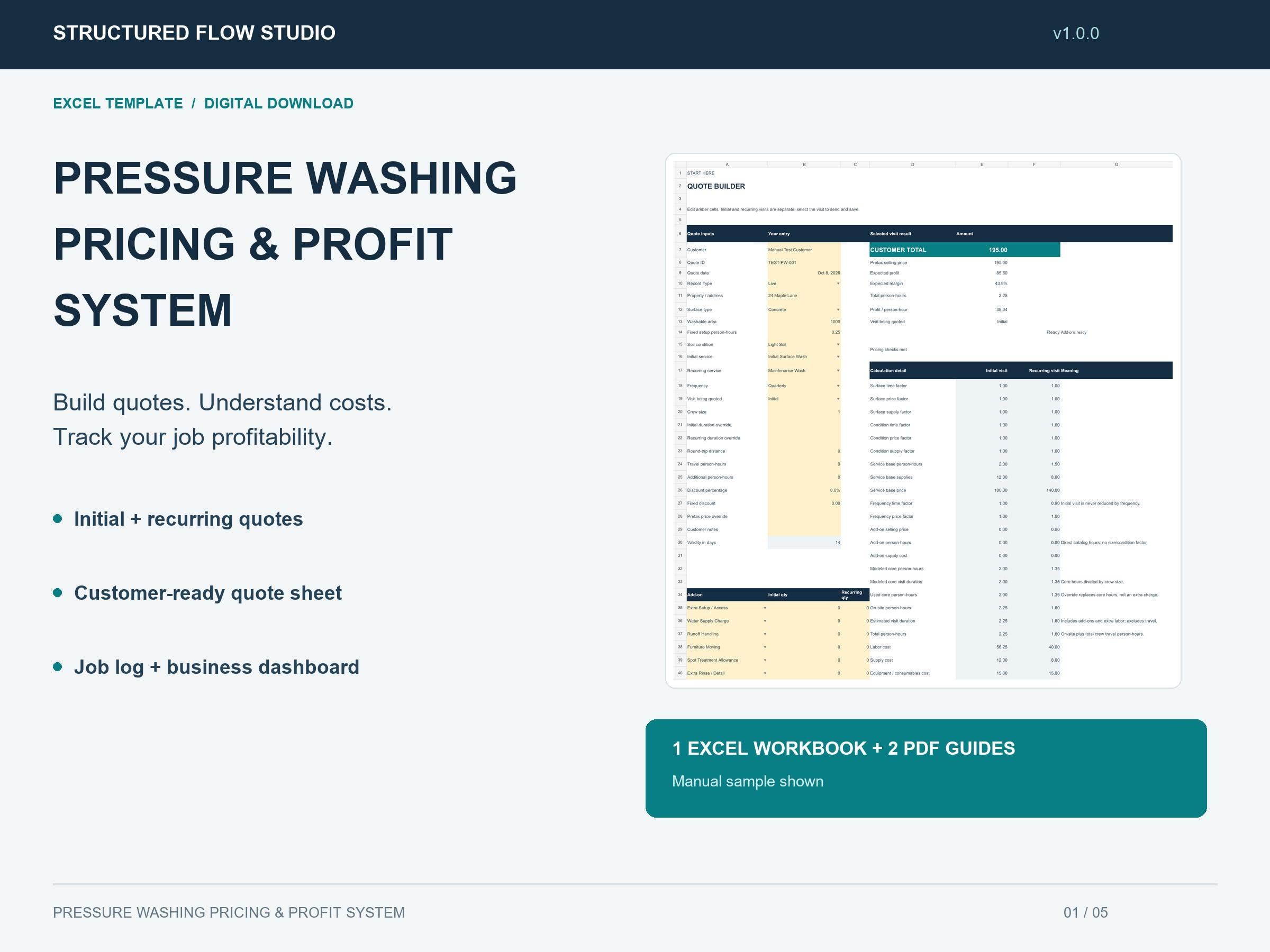Select column D header
Viewport: 1270px width, 952px height.
tap(912, 164)
